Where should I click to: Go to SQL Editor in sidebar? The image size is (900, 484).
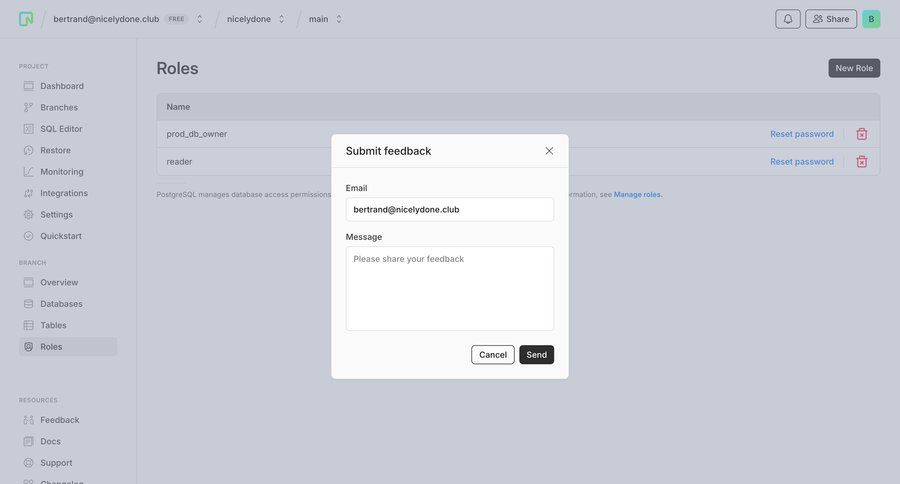pos(61,129)
